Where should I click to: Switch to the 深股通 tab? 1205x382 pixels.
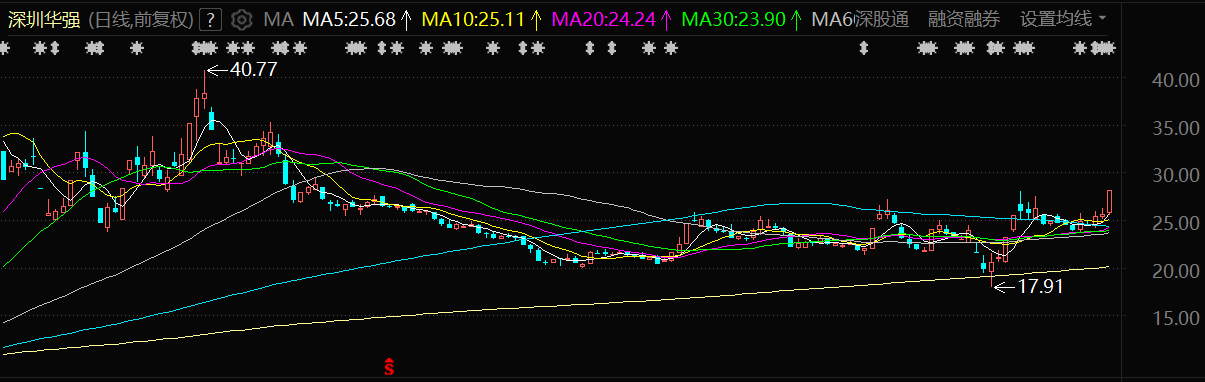coord(881,19)
